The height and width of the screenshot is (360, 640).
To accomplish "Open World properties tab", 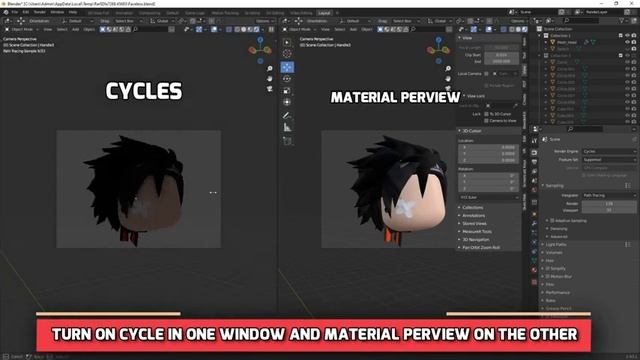I will pos(534,190).
